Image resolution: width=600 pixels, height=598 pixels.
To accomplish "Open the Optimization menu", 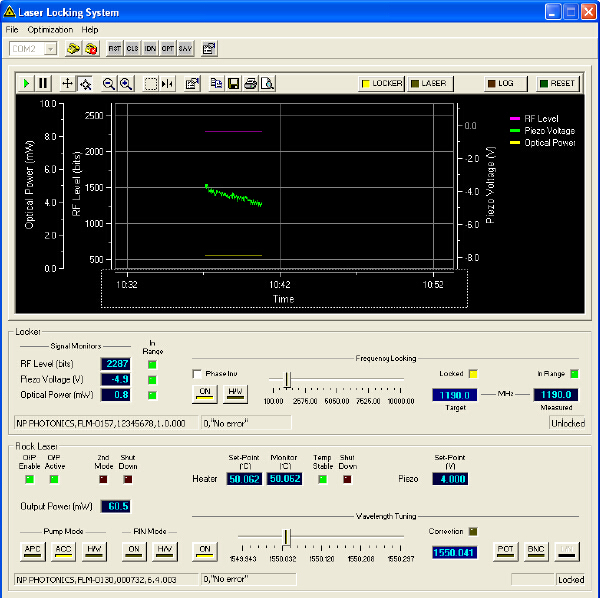I will click(50, 30).
